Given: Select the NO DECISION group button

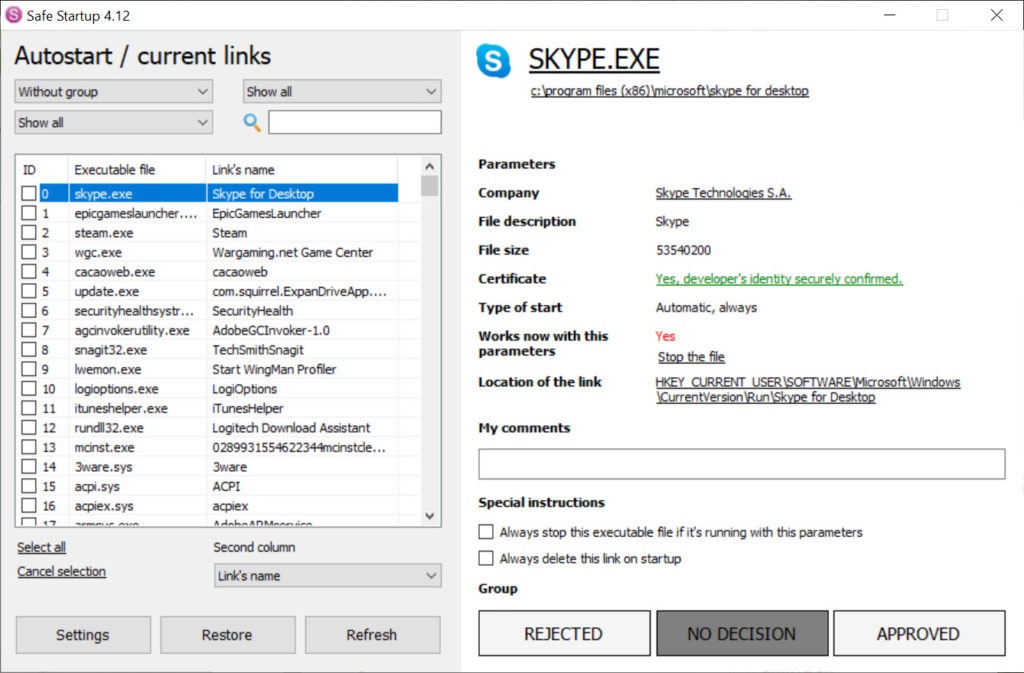Looking at the screenshot, I should pyautogui.click(x=742, y=633).
